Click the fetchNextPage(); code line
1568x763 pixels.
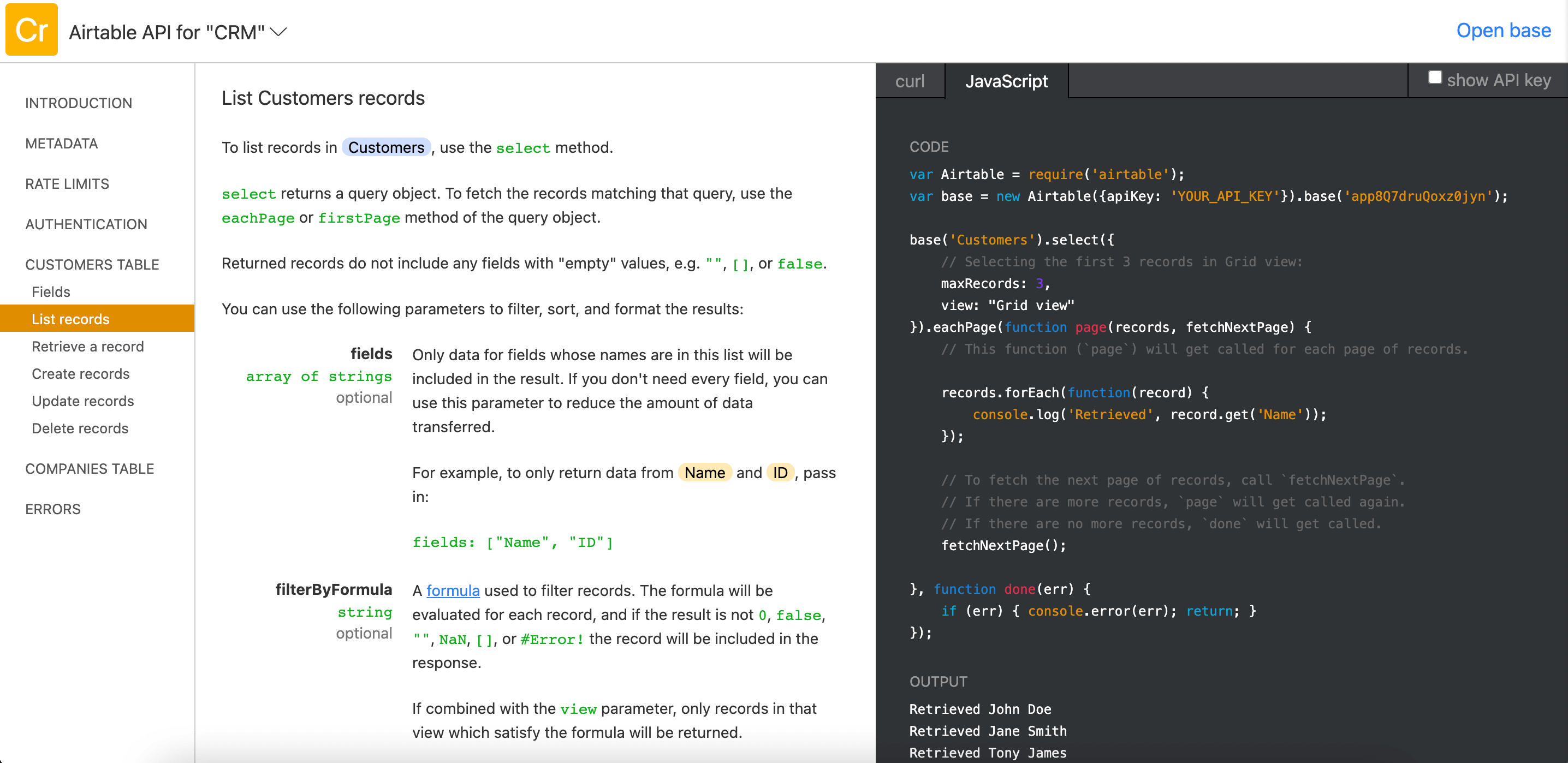(1003, 546)
